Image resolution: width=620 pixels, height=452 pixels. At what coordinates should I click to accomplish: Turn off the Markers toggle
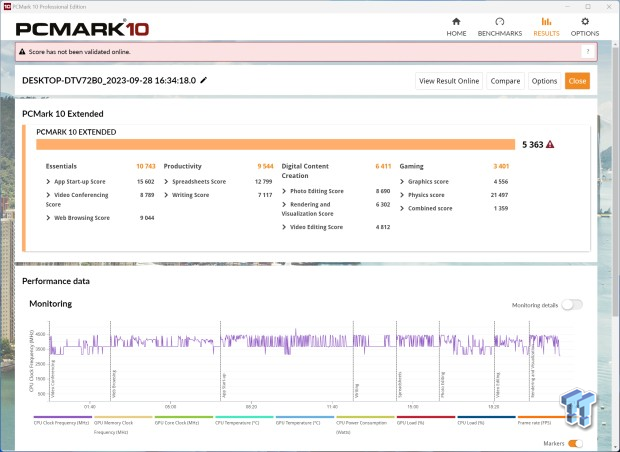tap(575, 443)
